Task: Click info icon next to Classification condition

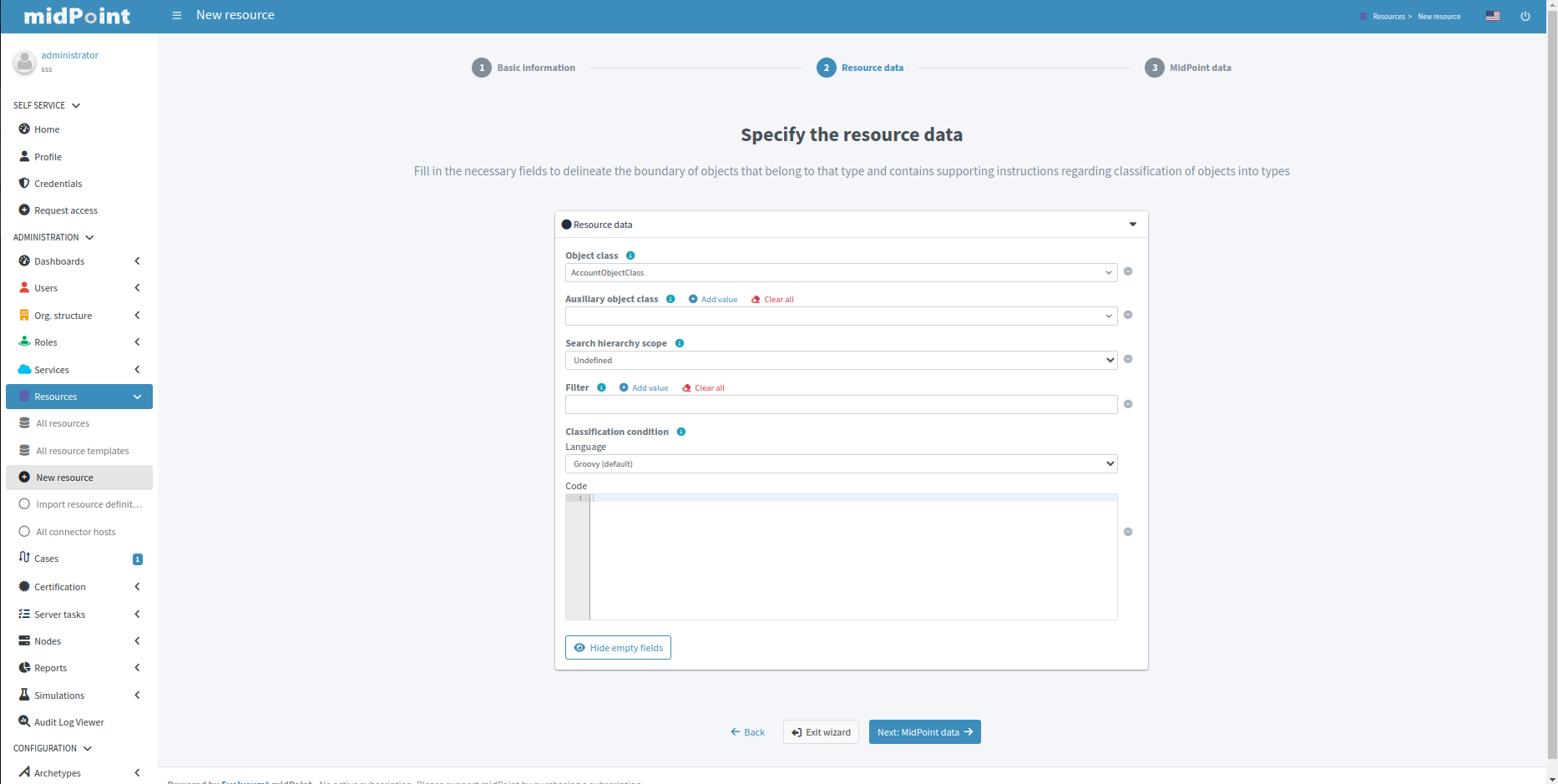Action: click(681, 432)
